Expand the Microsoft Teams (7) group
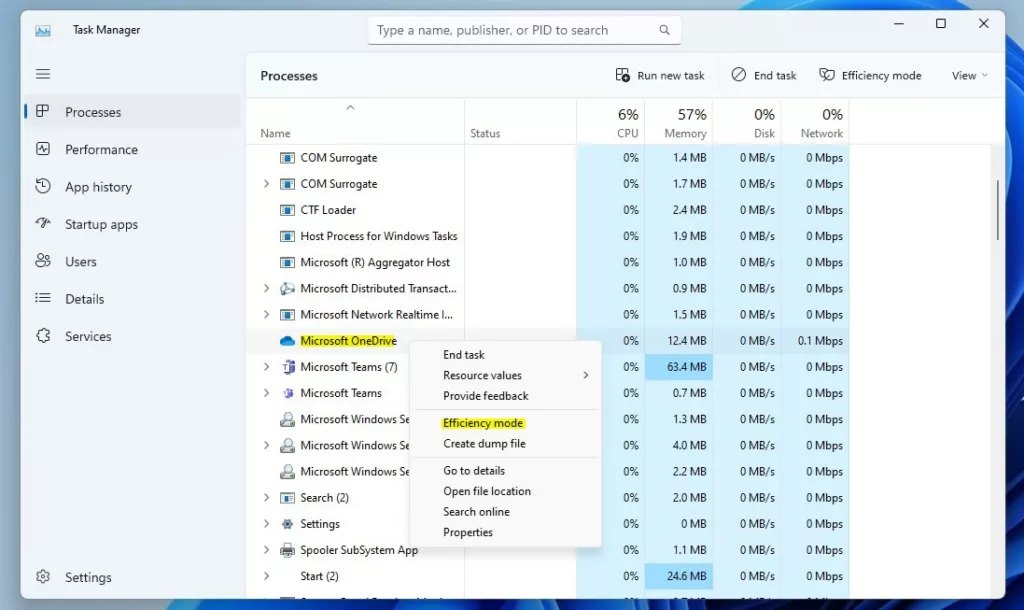1024x610 pixels. tap(266, 367)
